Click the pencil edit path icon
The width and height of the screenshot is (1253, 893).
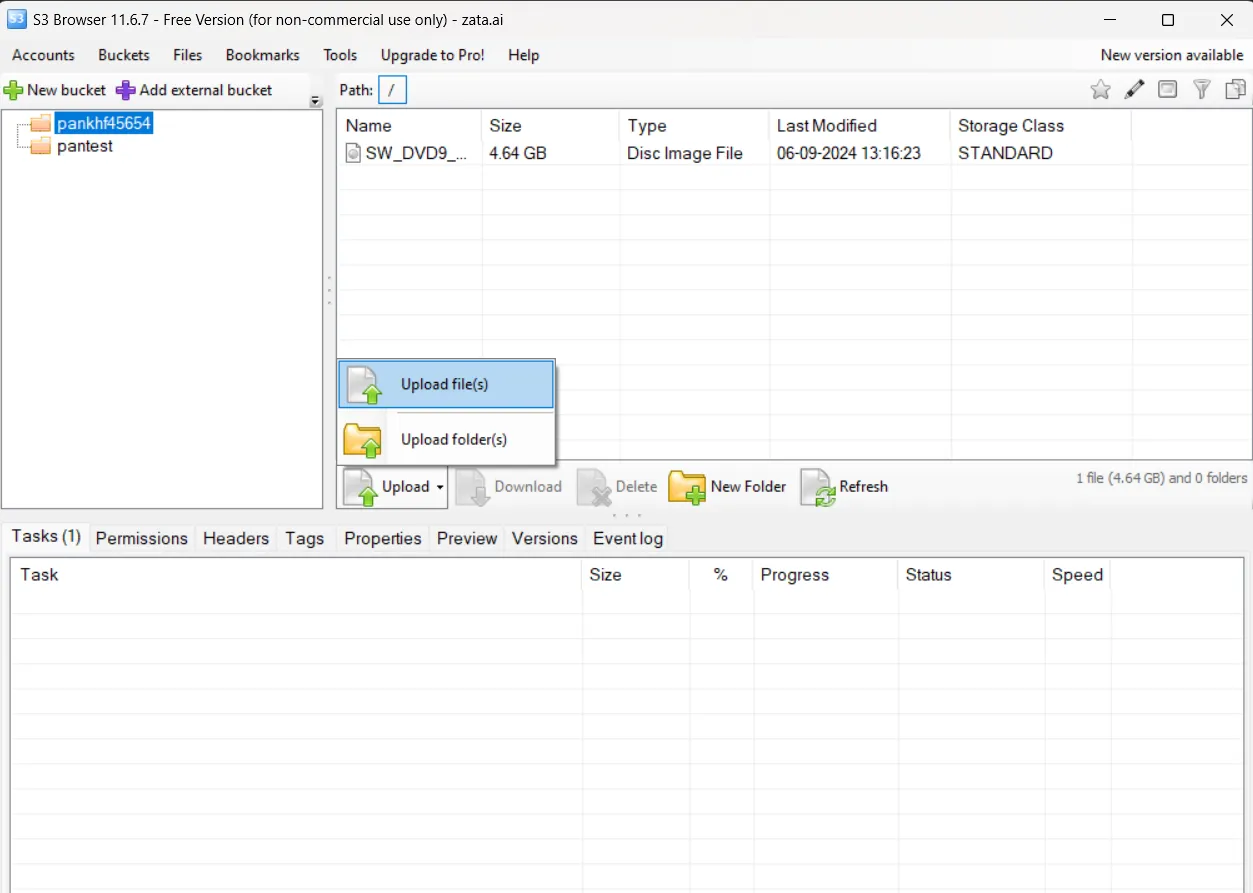(x=1134, y=90)
